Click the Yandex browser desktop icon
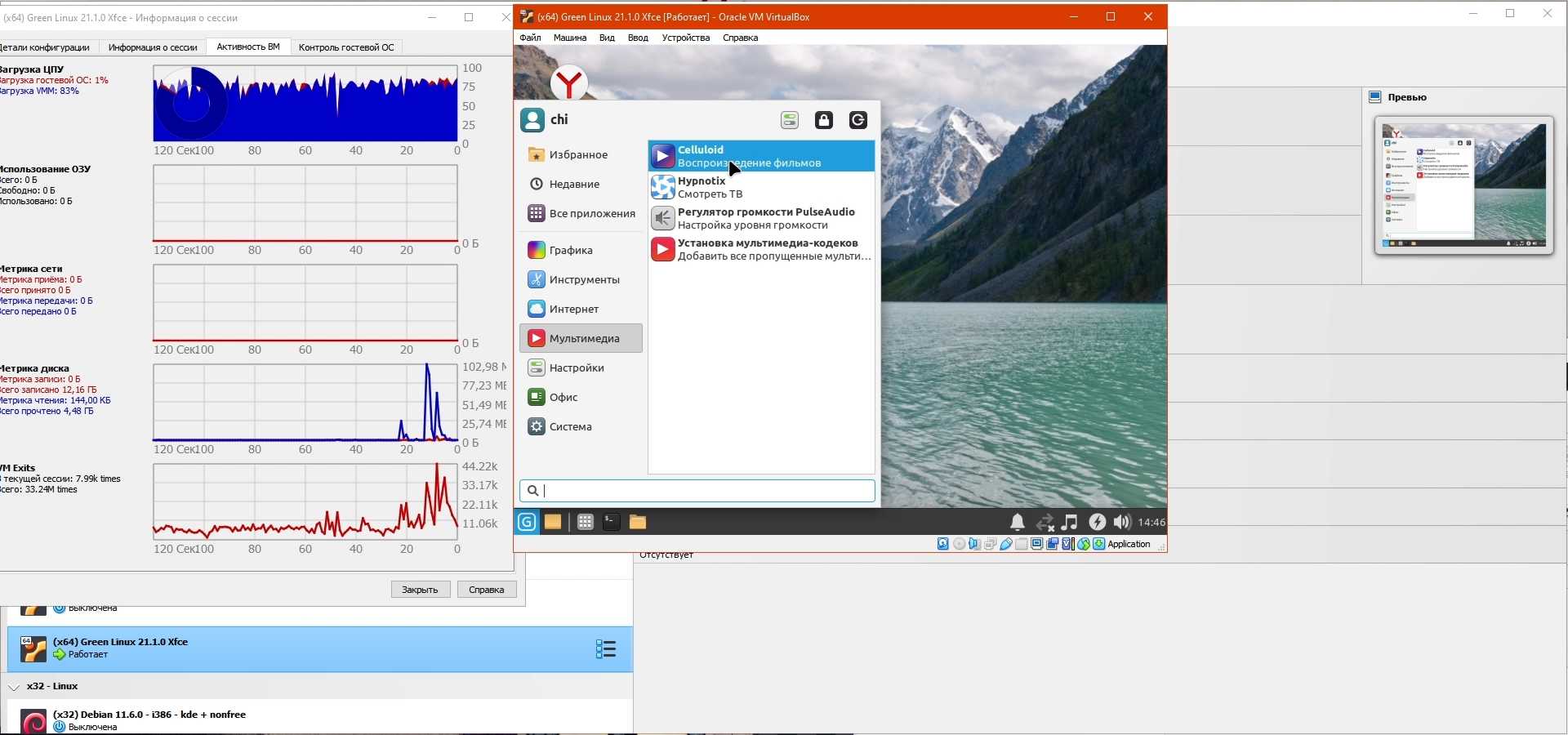 pos(569,82)
